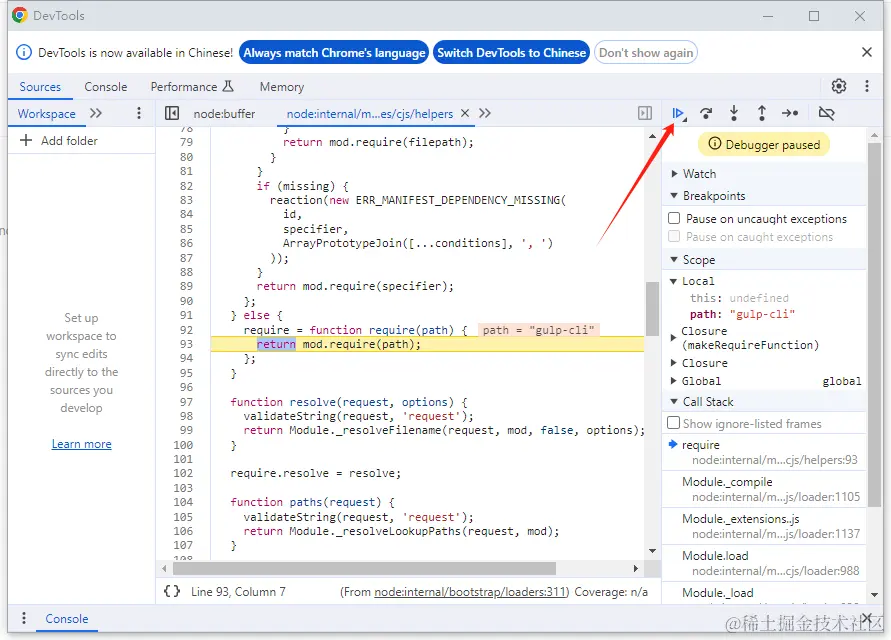Click the inline path = "gulp-cli" hint

(x=538, y=330)
